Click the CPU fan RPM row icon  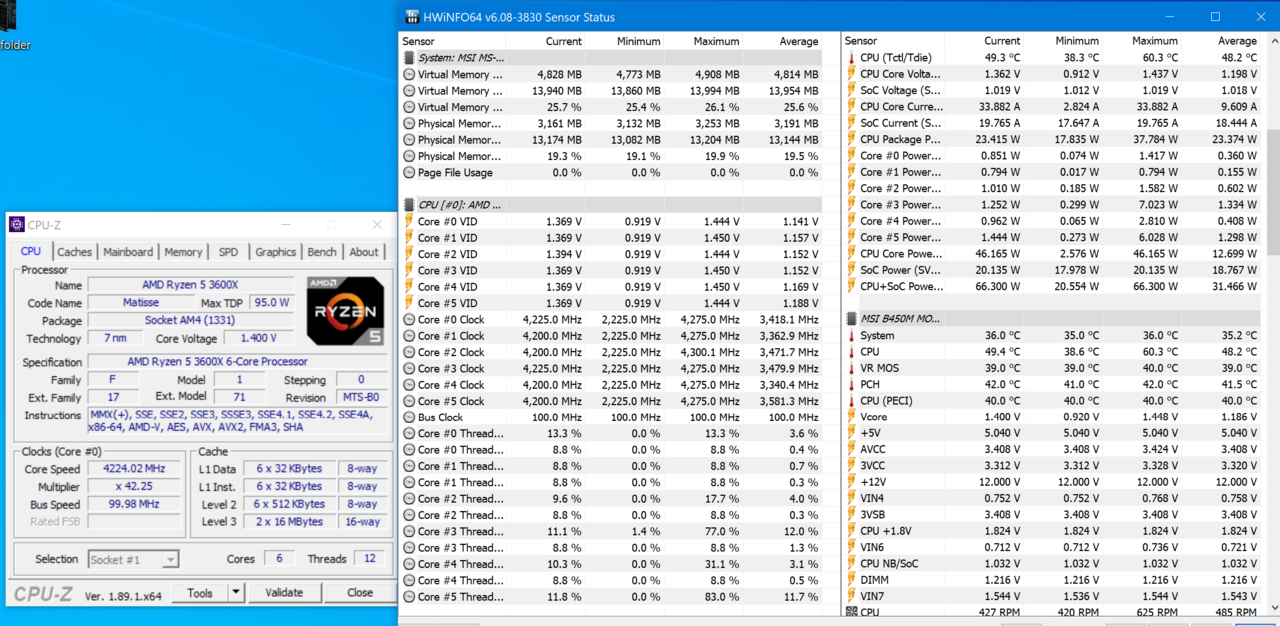[x=851, y=612]
